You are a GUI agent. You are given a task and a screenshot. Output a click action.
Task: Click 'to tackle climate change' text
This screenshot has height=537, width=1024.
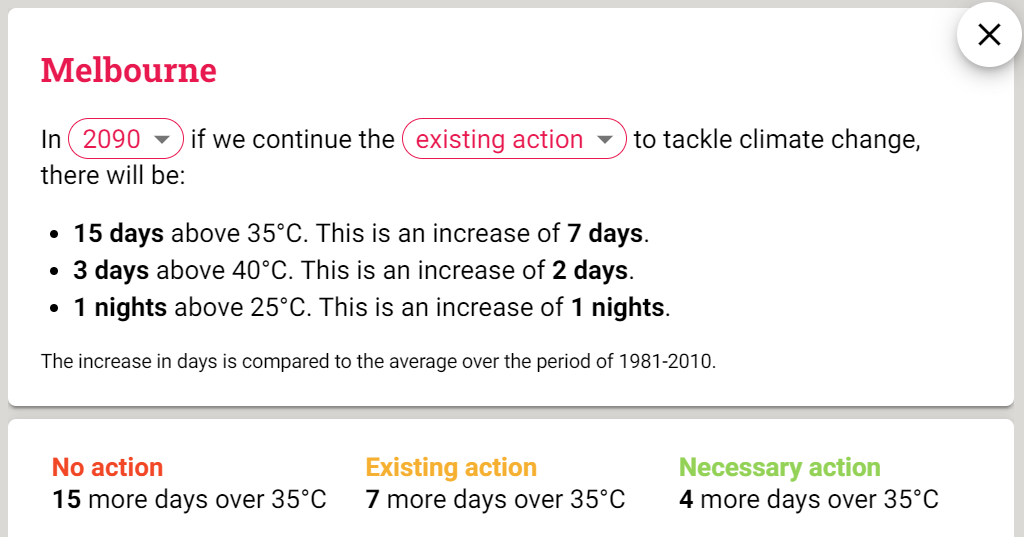[x=776, y=139]
